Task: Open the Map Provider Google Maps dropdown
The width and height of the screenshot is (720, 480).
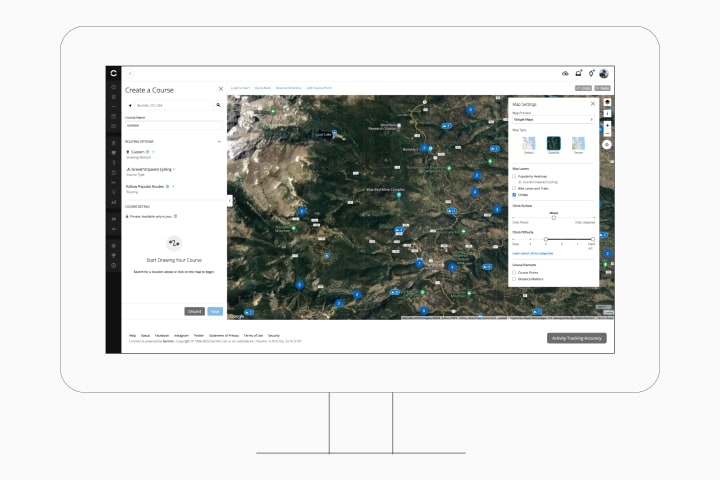Action: point(553,119)
